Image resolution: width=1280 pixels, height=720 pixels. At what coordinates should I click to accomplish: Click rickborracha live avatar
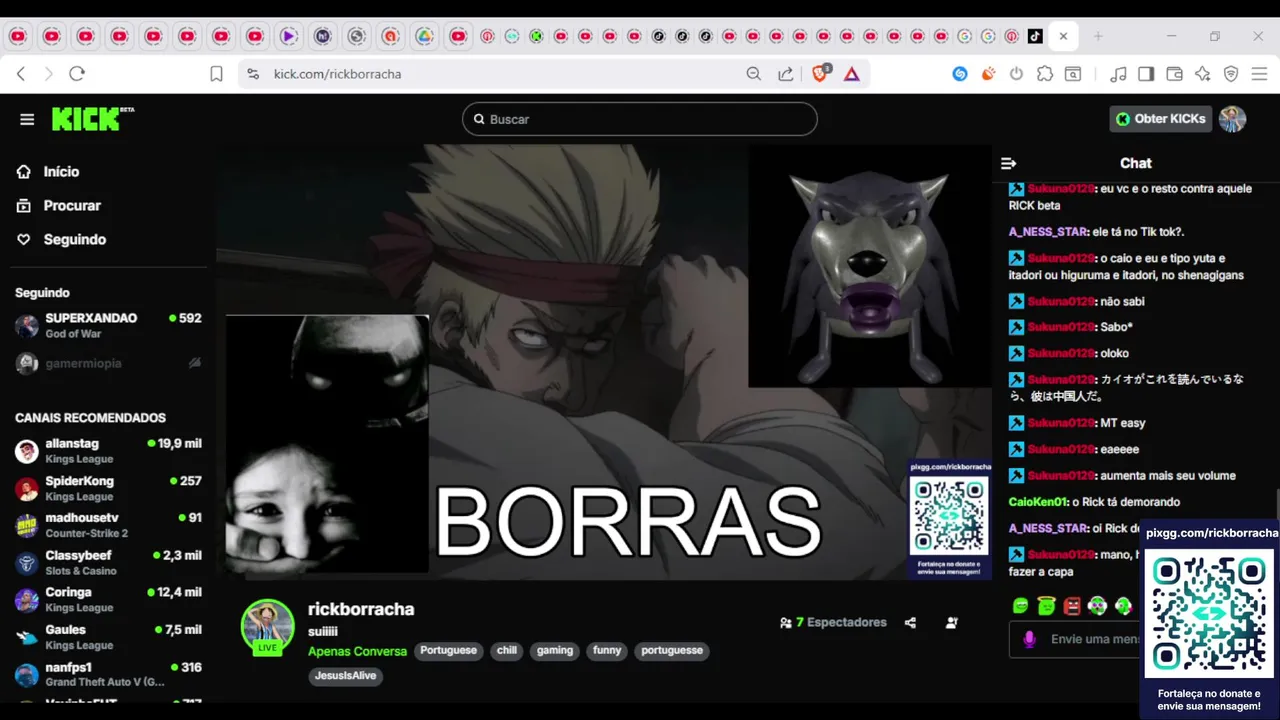pyautogui.click(x=267, y=627)
